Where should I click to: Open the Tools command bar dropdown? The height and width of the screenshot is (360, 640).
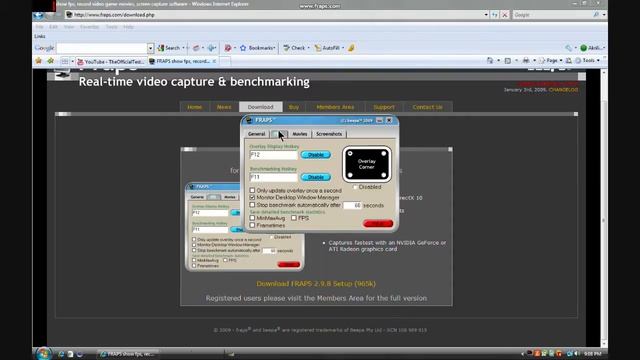[598, 60]
